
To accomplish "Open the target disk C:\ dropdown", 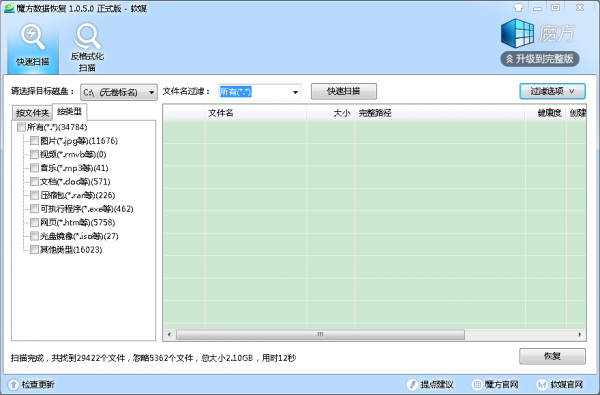I will point(119,92).
